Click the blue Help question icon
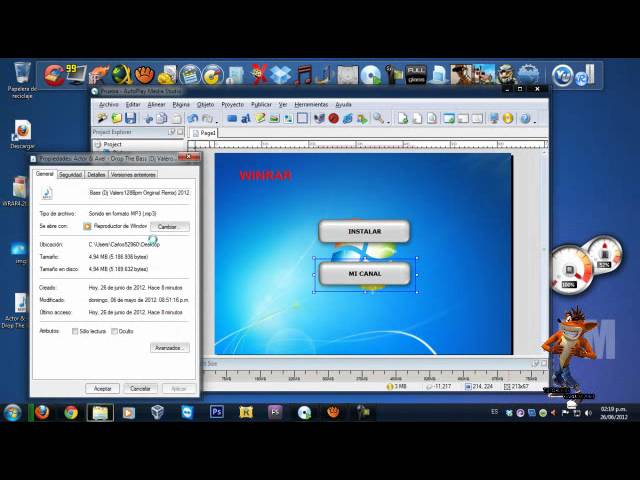 click(525, 118)
